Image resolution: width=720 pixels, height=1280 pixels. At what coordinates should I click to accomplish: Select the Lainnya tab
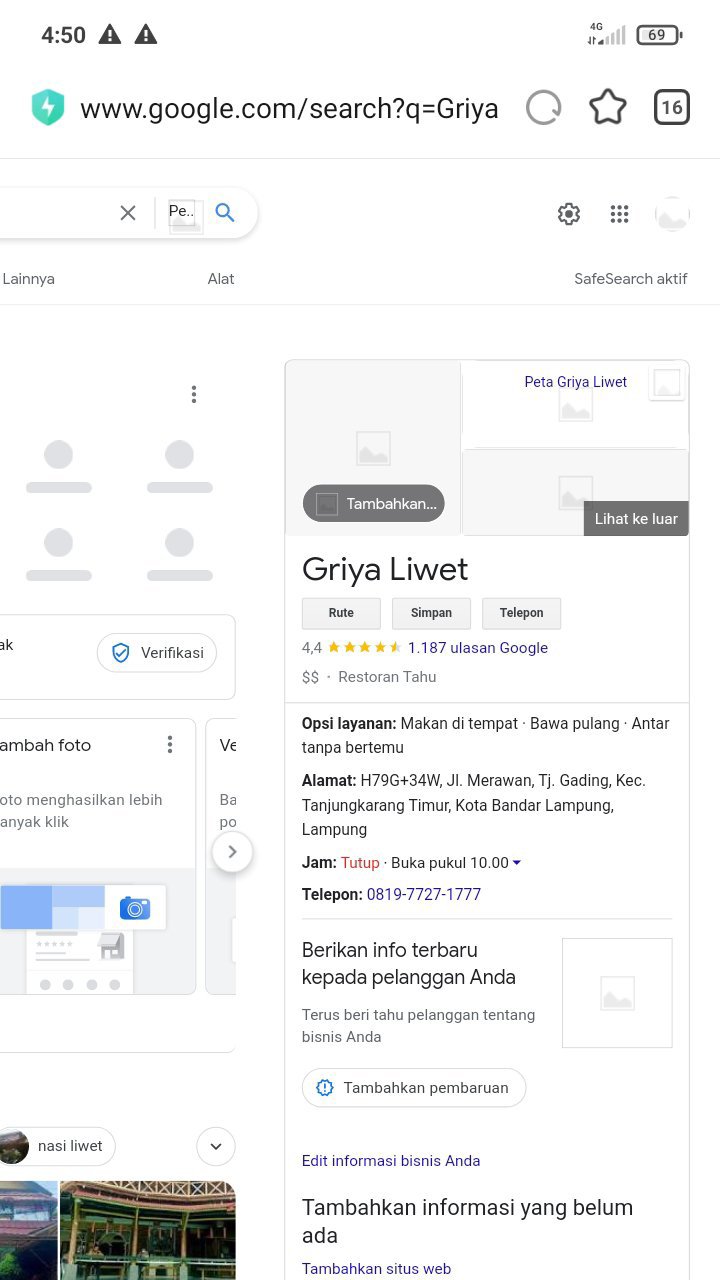pos(28,279)
